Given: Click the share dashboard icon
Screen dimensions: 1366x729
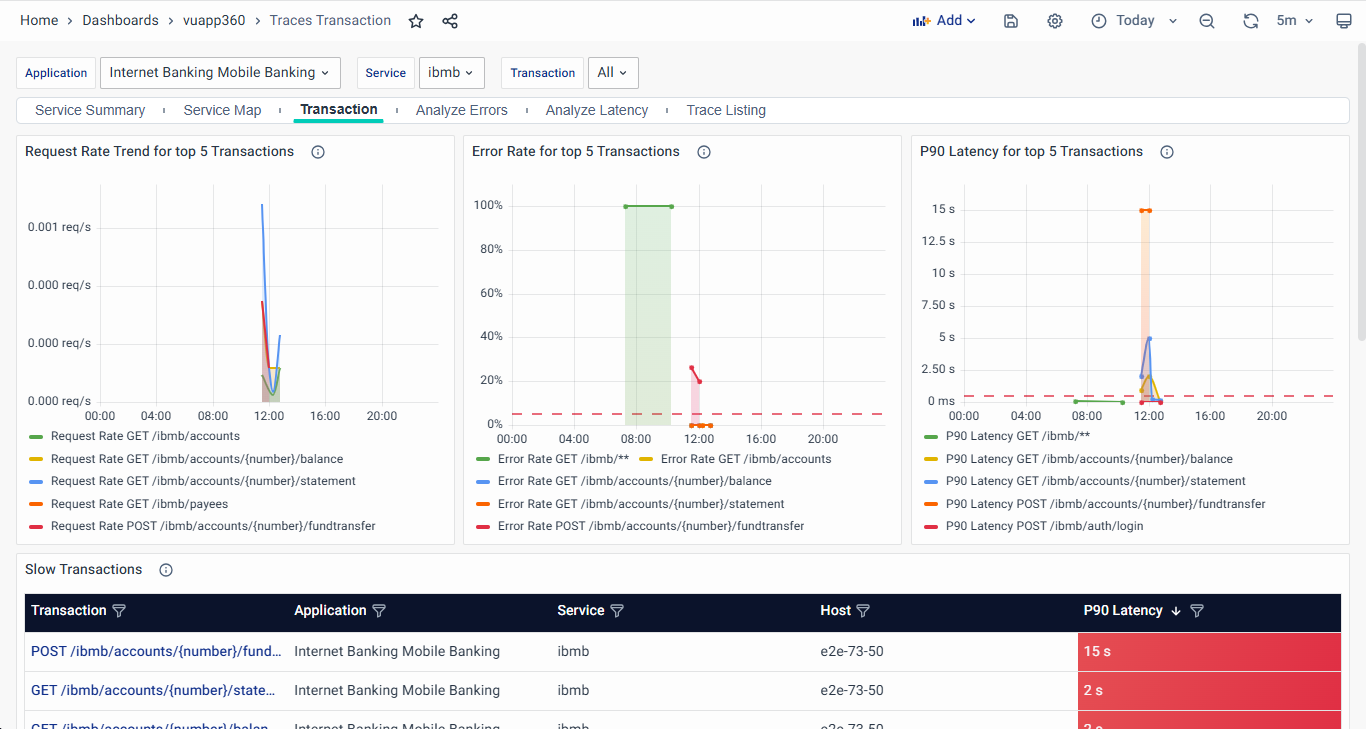Looking at the screenshot, I should coord(450,21).
